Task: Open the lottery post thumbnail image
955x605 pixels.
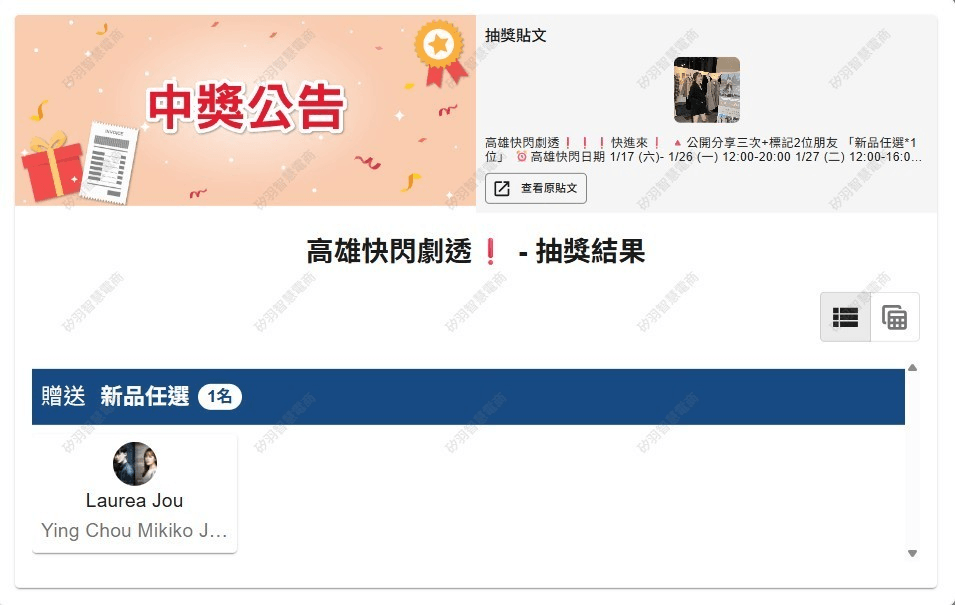Action: coord(707,90)
